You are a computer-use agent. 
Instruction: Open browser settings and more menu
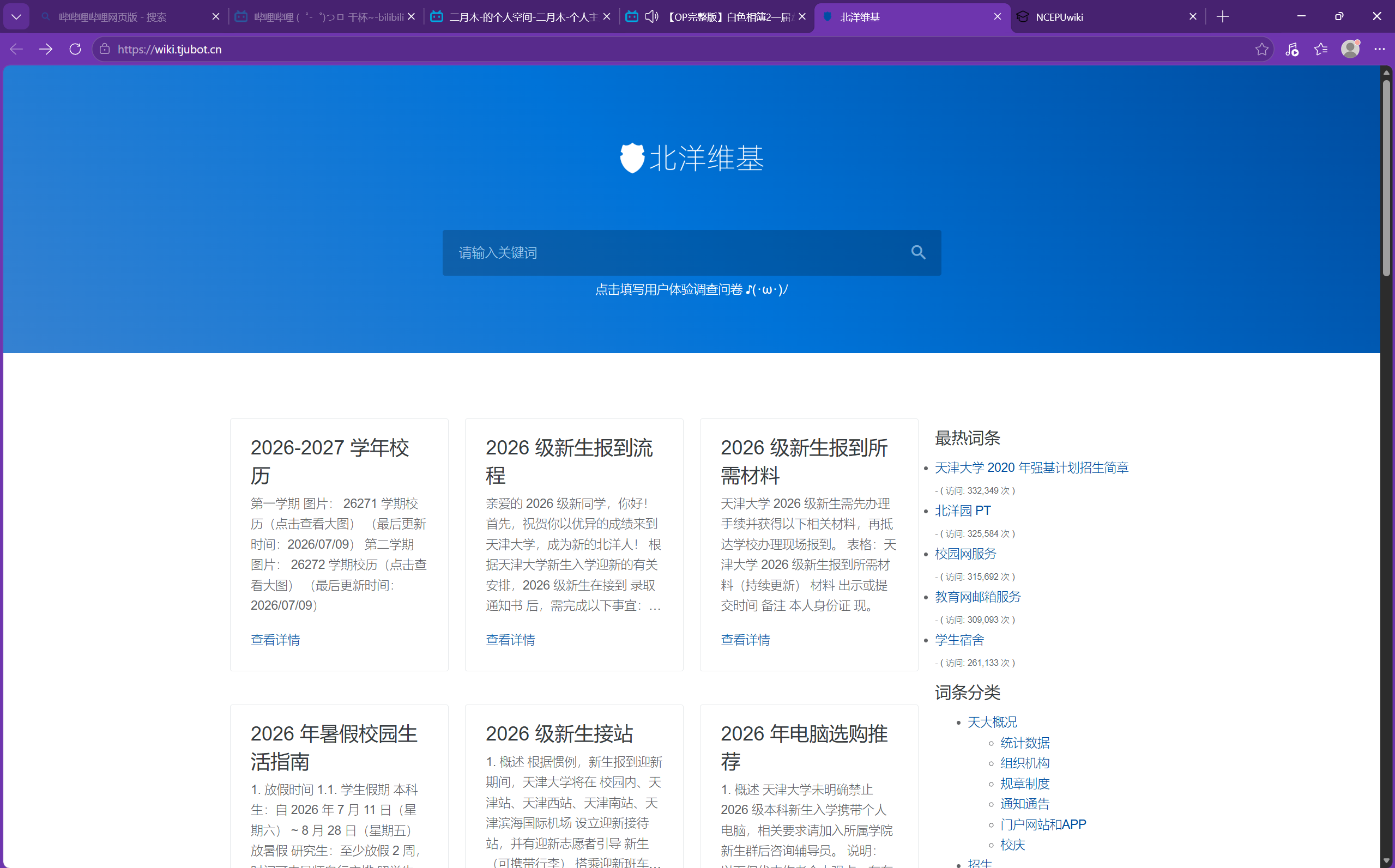click(1380, 50)
